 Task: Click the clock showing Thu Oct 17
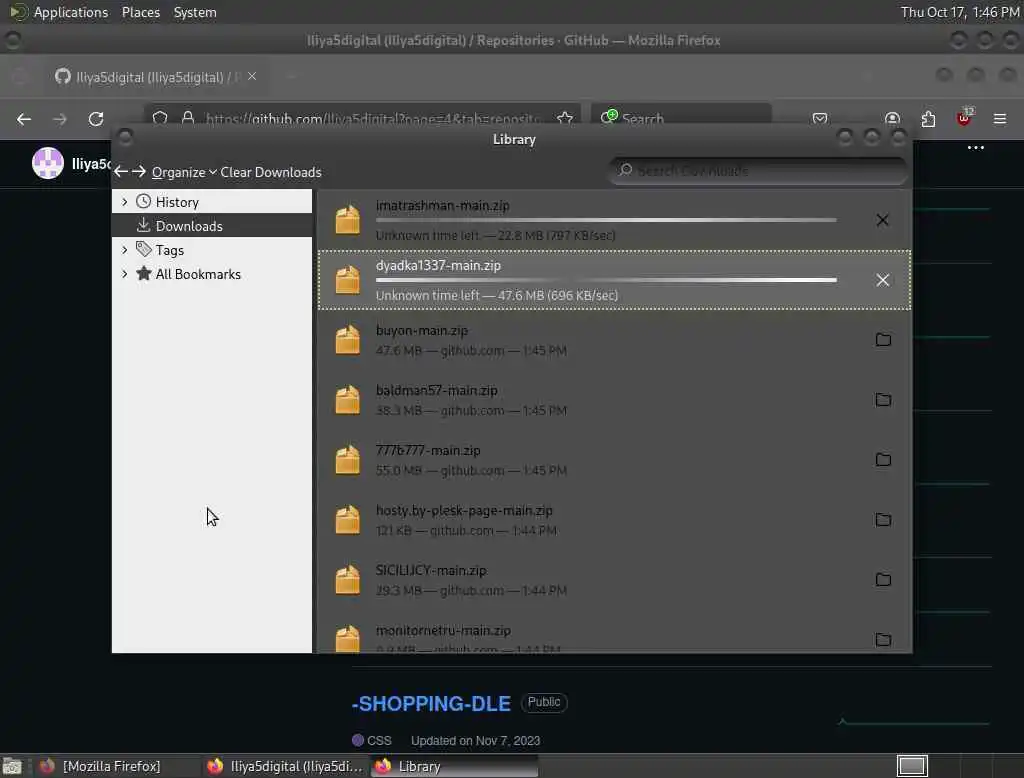[959, 12]
